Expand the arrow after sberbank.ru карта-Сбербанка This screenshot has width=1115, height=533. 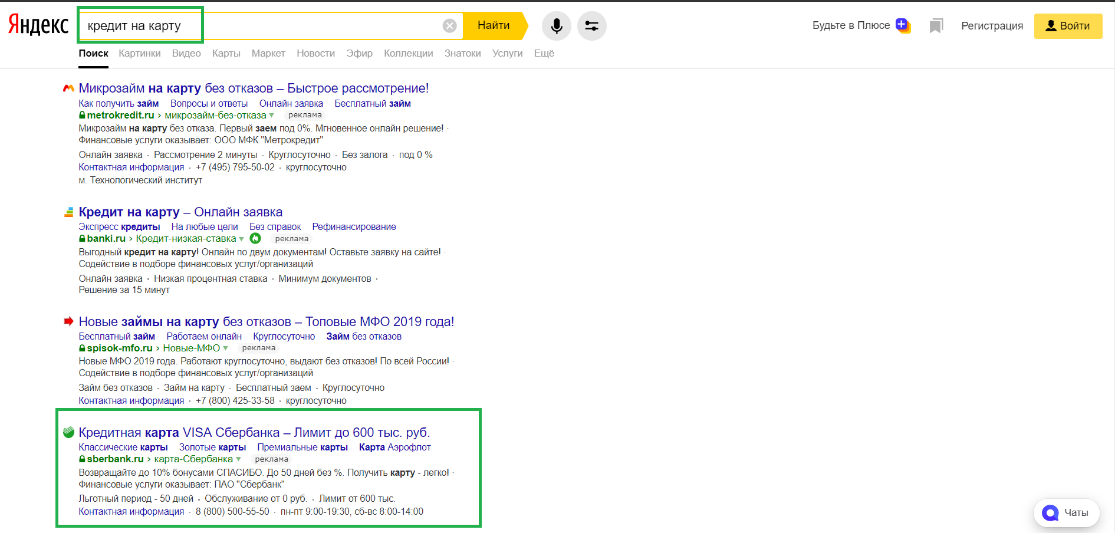tap(240, 459)
